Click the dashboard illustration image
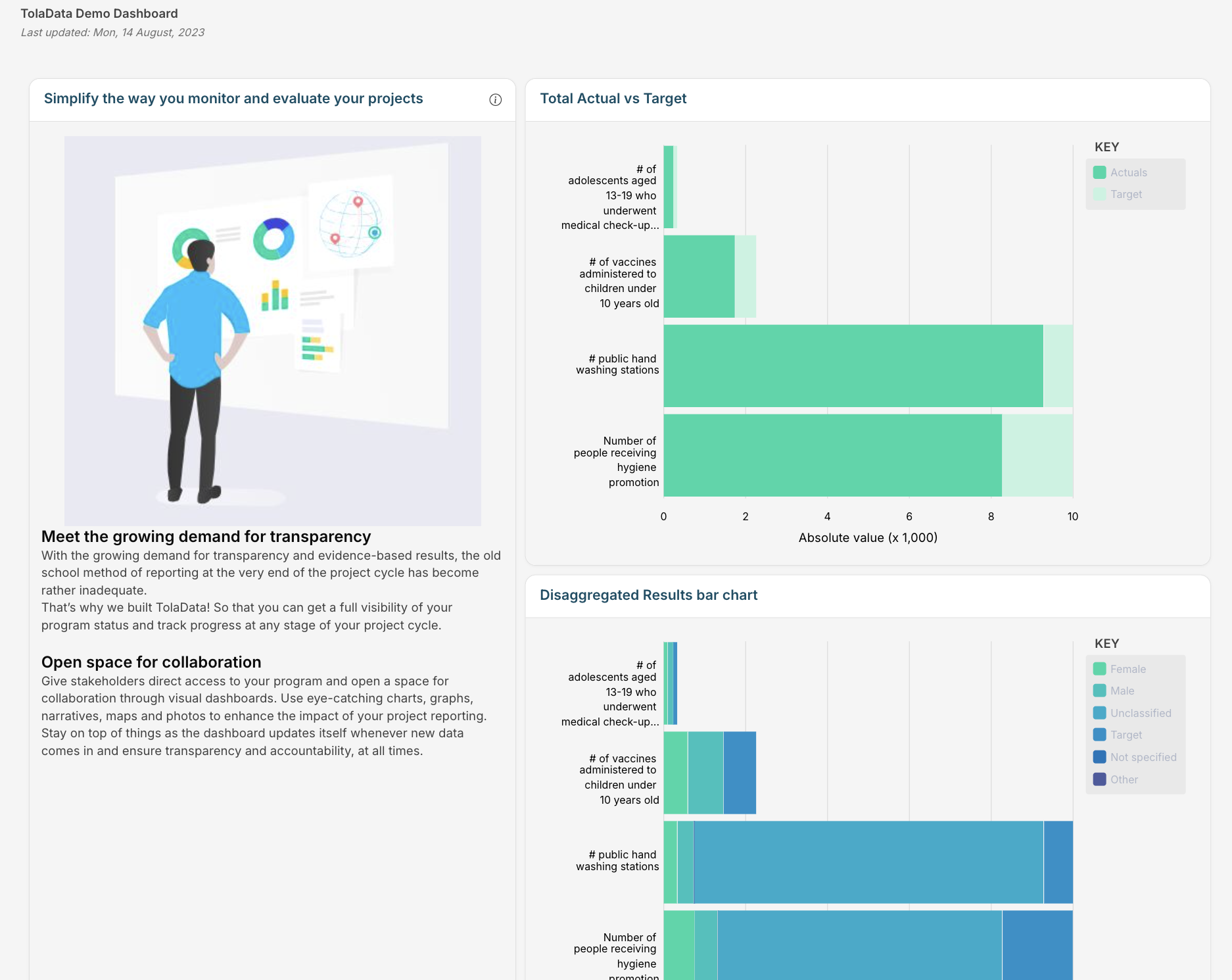Screen dimensions: 1232x980 click(273, 331)
